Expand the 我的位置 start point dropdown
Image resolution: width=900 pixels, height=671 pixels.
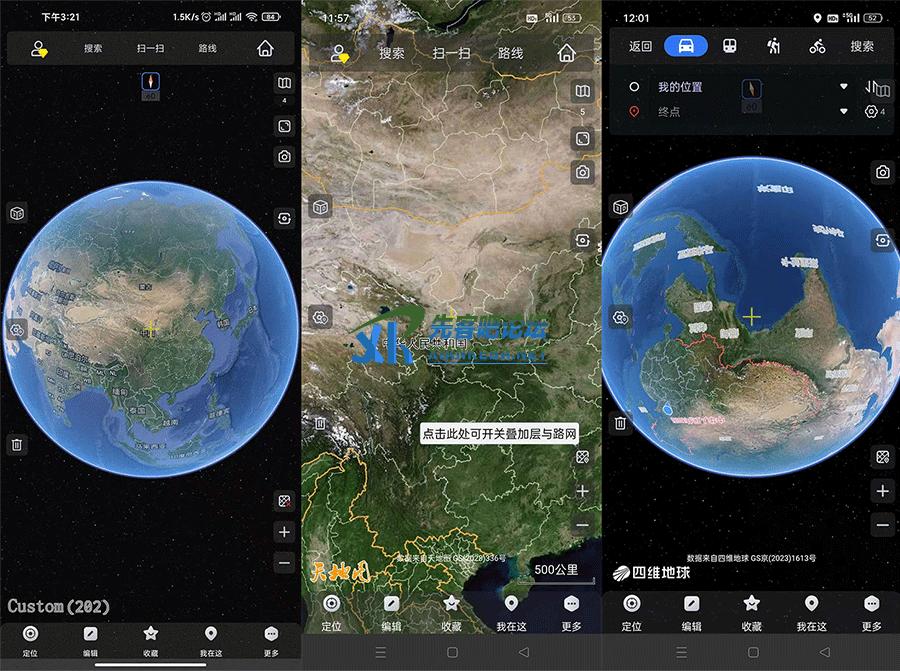point(843,87)
